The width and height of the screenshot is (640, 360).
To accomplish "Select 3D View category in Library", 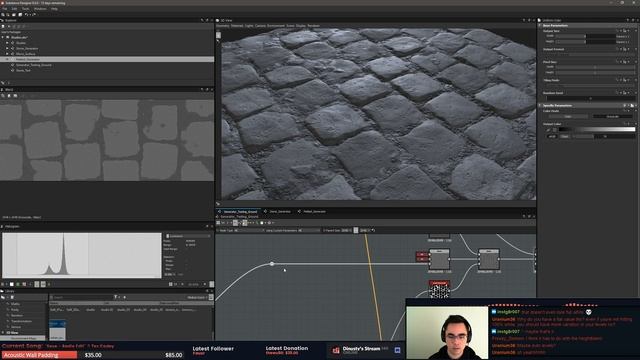I will (x=13, y=333).
